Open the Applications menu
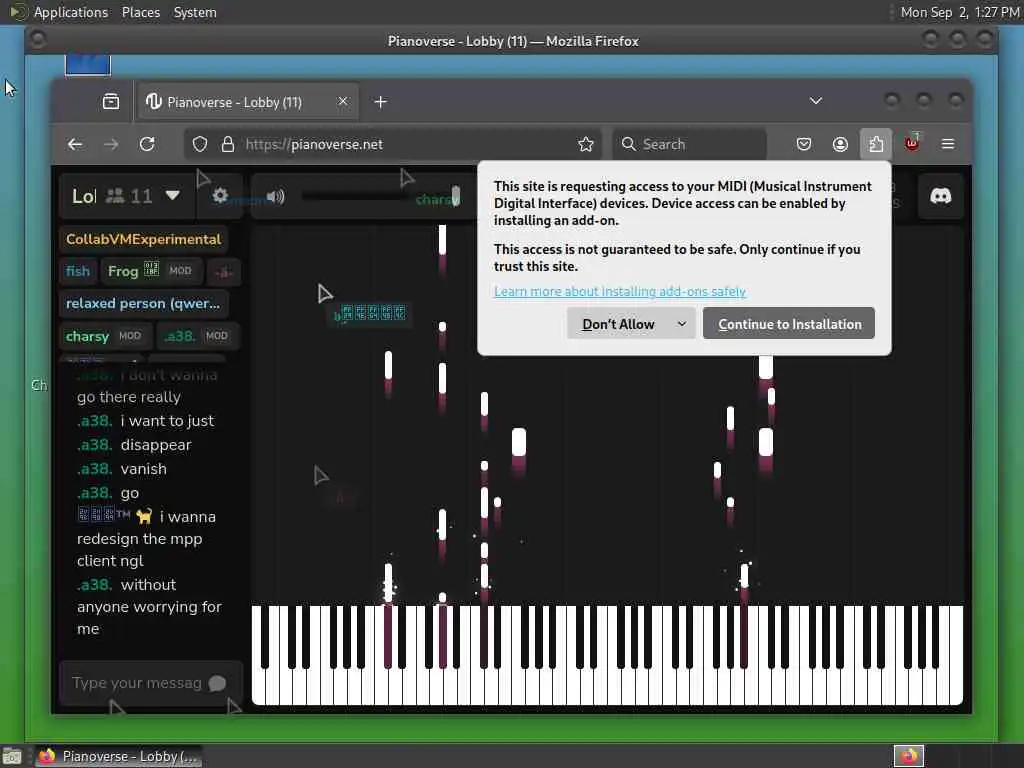The height and width of the screenshot is (768, 1024). tap(71, 12)
